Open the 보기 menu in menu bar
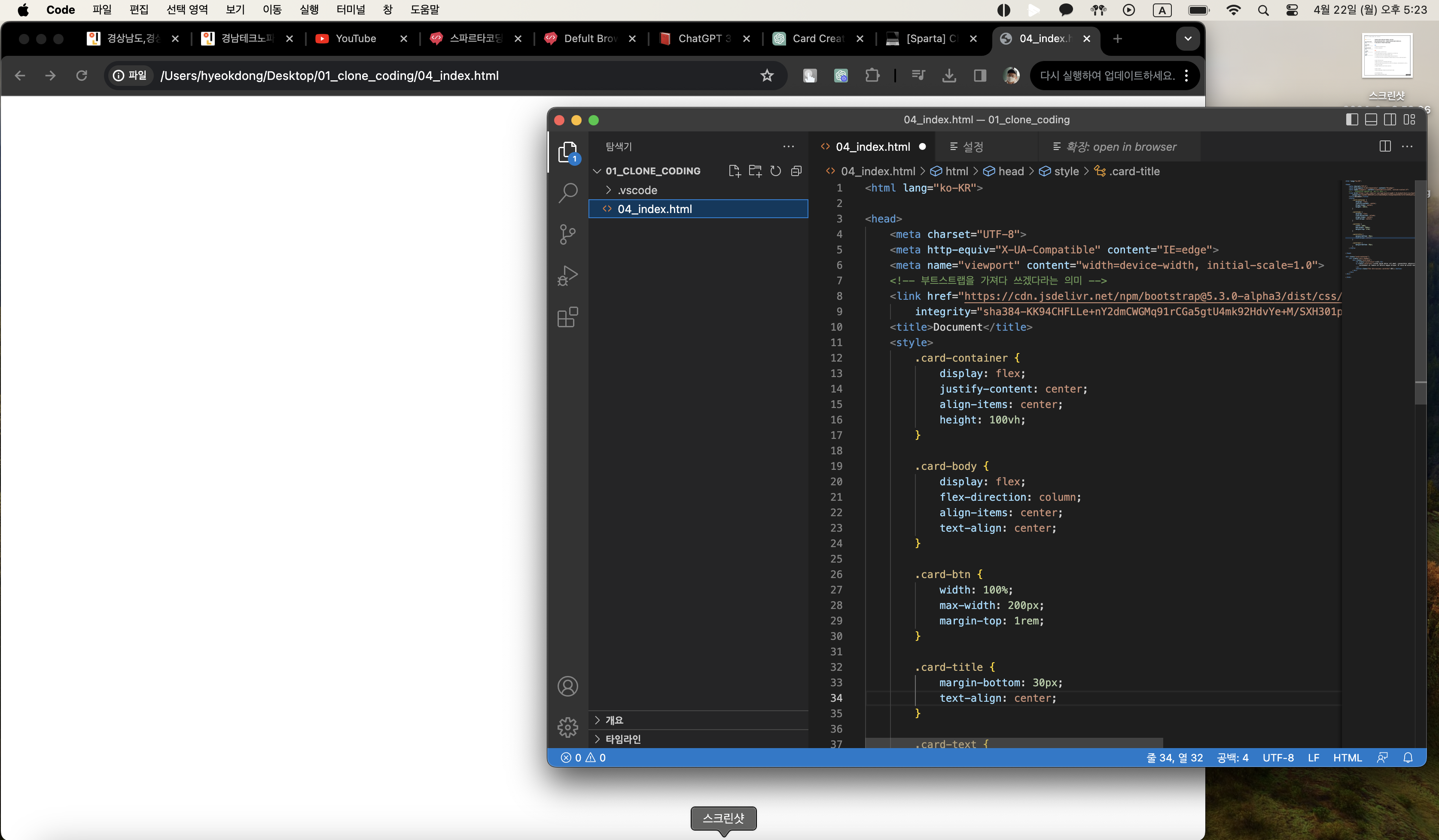The image size is (1439, 840). click(x=235, y=10)
